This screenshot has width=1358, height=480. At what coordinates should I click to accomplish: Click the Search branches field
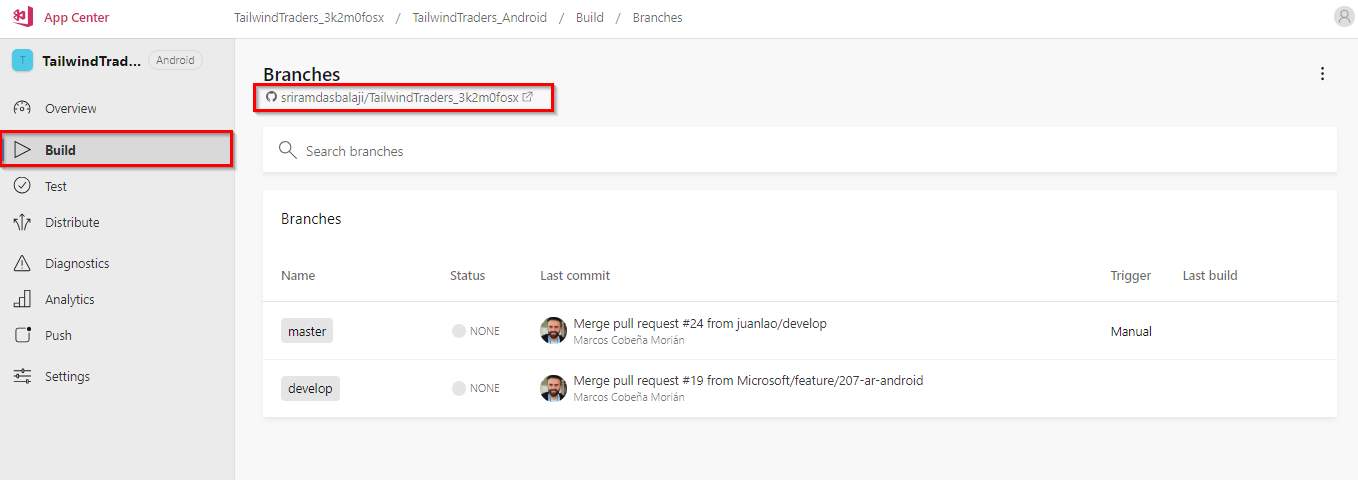coord(800,151)
